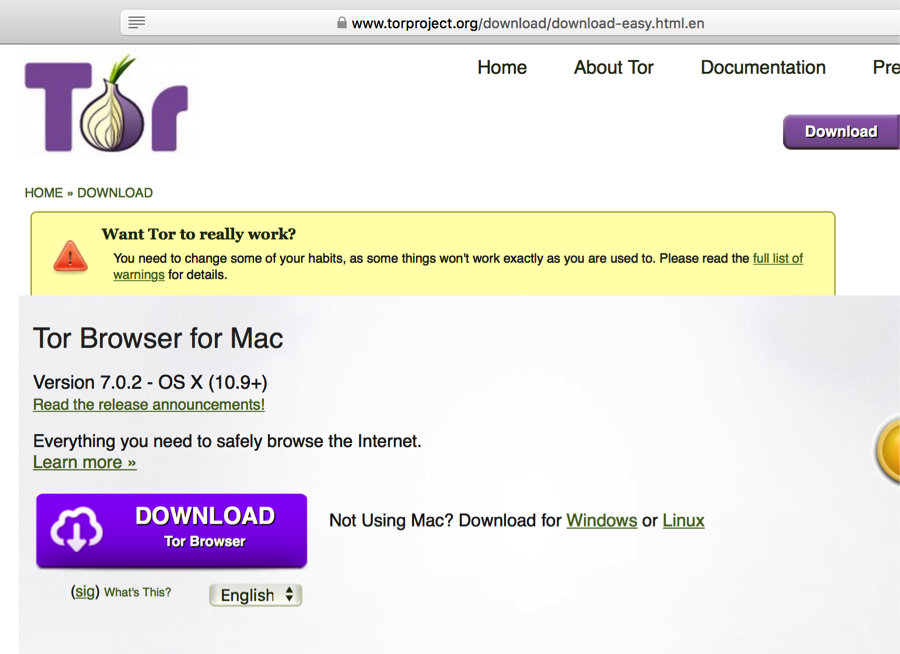Click the Tor Browser for Mac heading
This screenshot has height=654, width=900.
pyautogui.click(x=158, y=338)
